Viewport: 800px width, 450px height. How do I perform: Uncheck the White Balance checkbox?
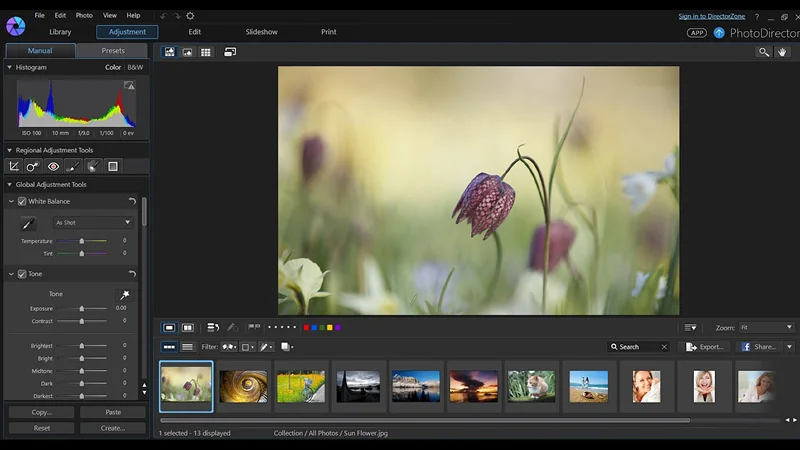point(22,201)
